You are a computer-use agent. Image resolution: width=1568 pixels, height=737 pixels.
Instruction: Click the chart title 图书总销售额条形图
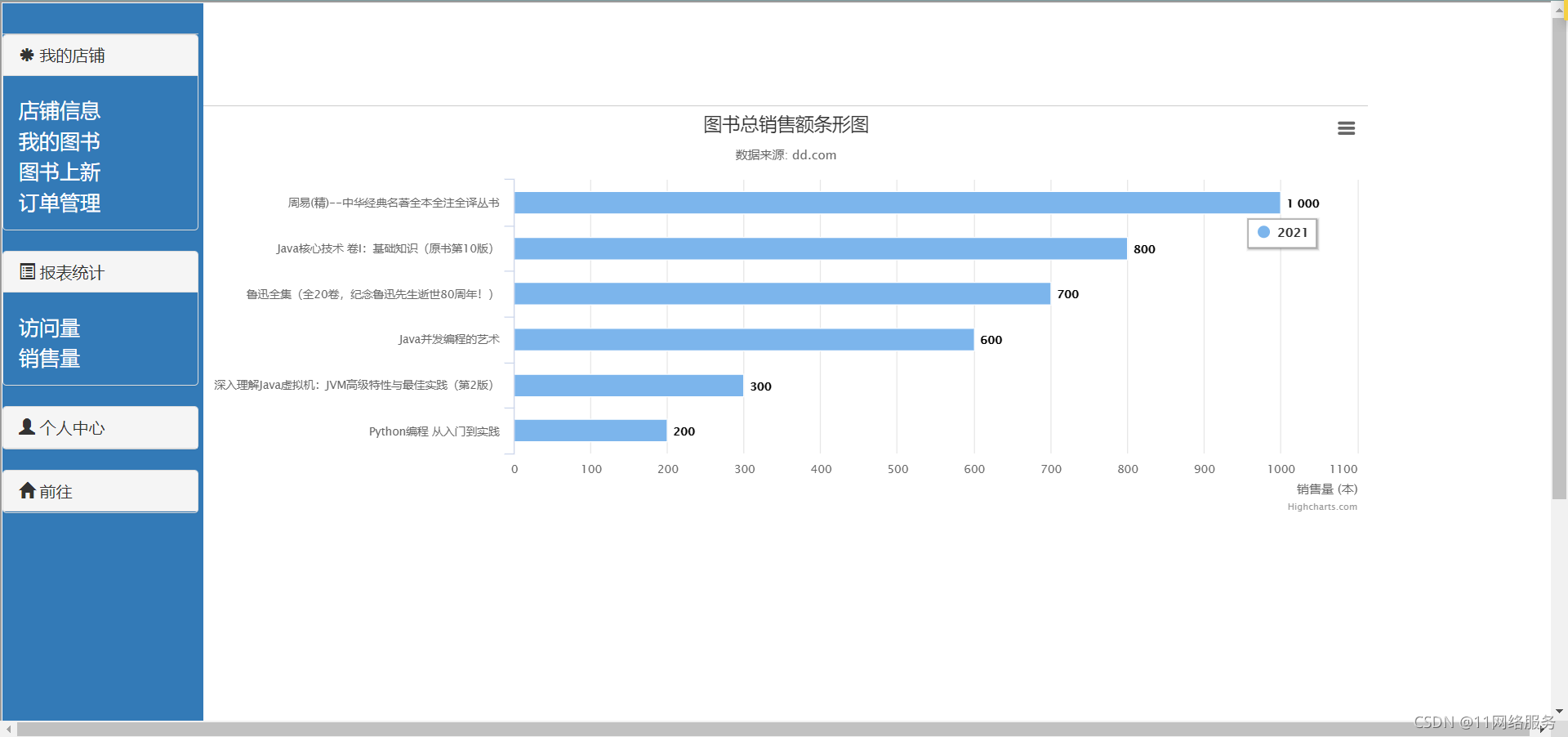tap(786, 124)
